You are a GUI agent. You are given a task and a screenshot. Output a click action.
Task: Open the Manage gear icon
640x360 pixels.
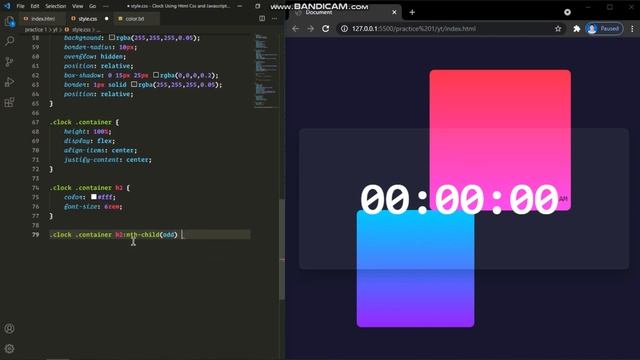point(9,349)
